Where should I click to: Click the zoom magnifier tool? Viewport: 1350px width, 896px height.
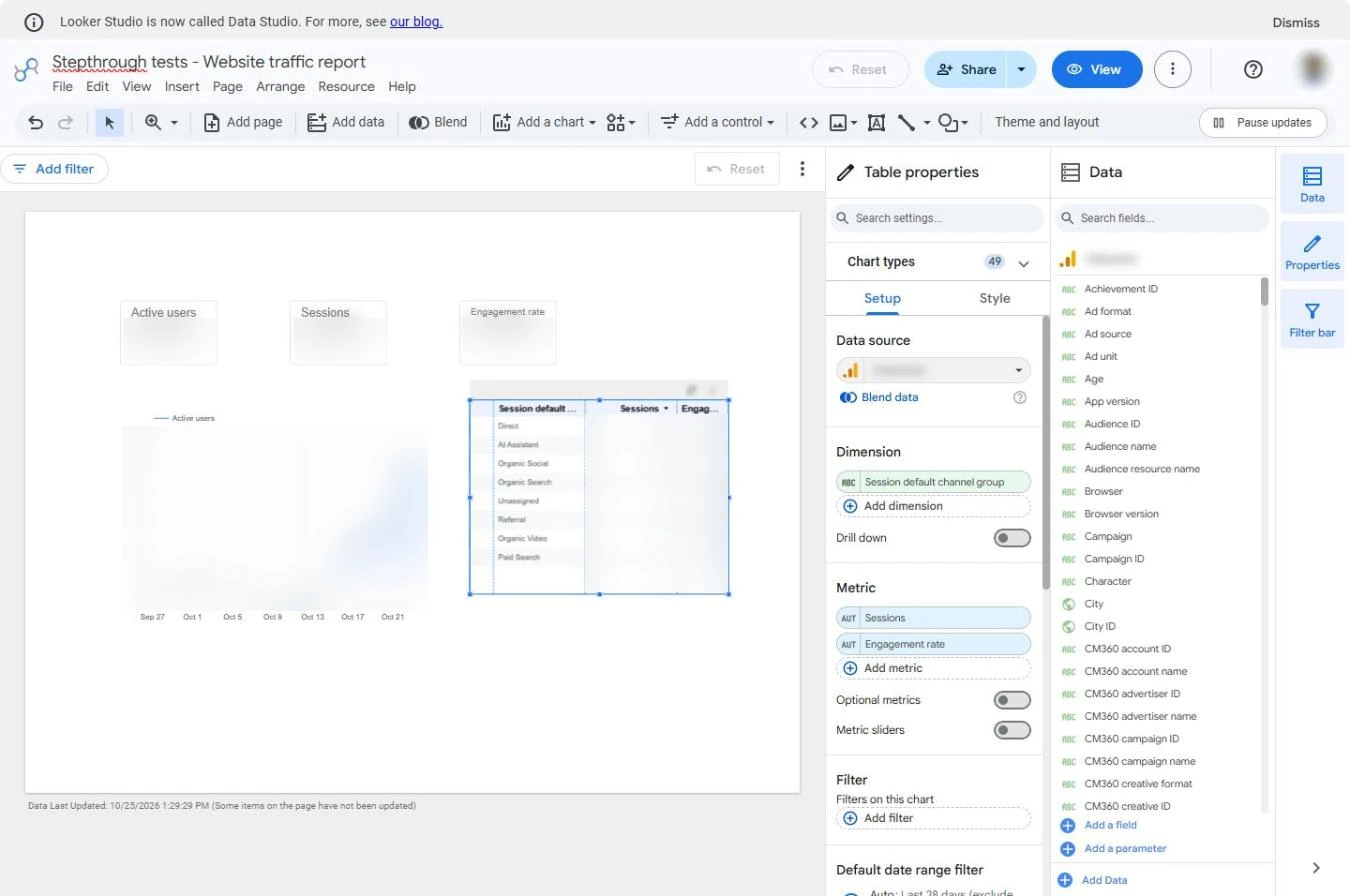(x=153, y=122)
